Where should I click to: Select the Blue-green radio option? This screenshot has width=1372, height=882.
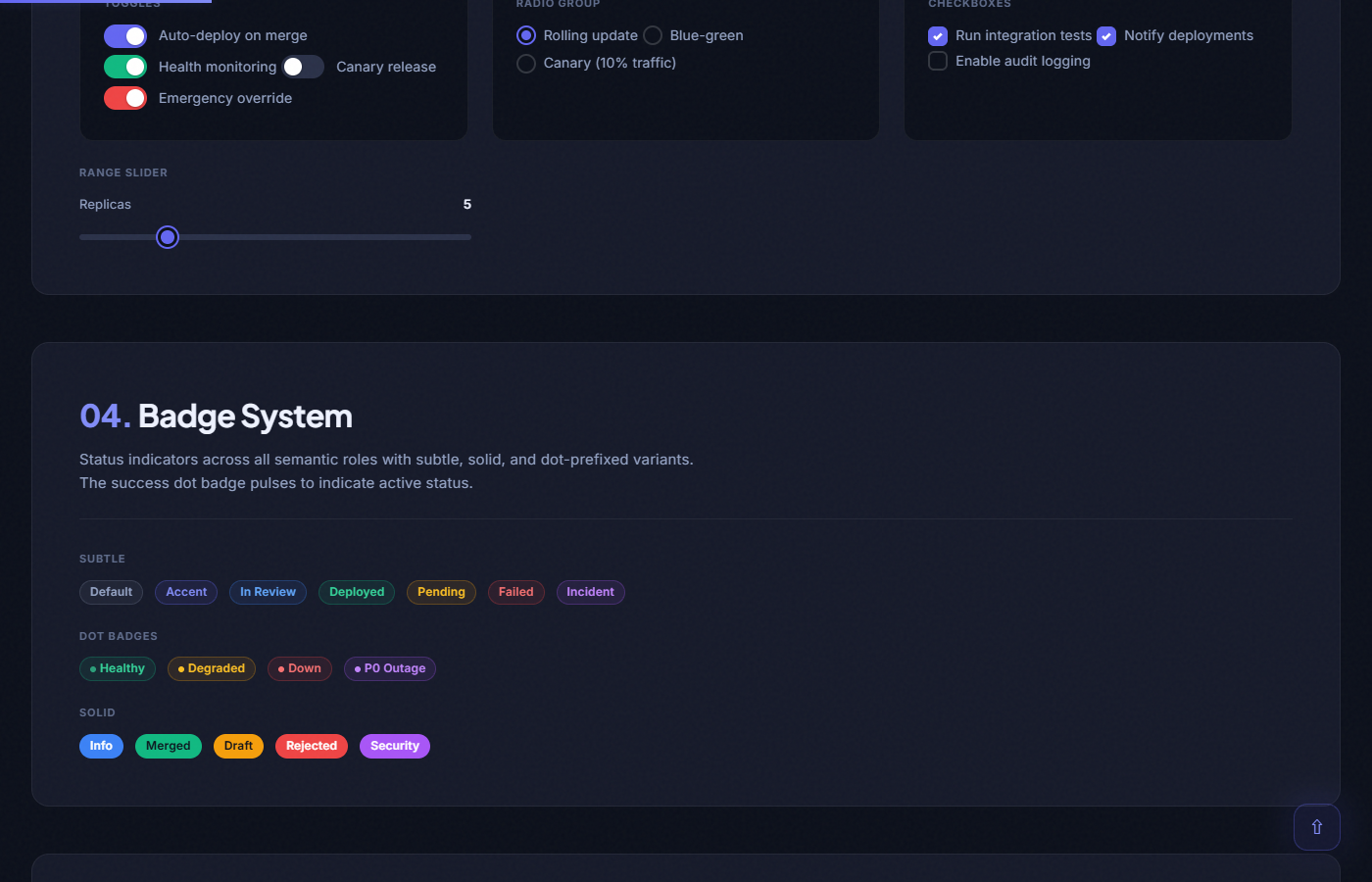[x=653, y=36]
